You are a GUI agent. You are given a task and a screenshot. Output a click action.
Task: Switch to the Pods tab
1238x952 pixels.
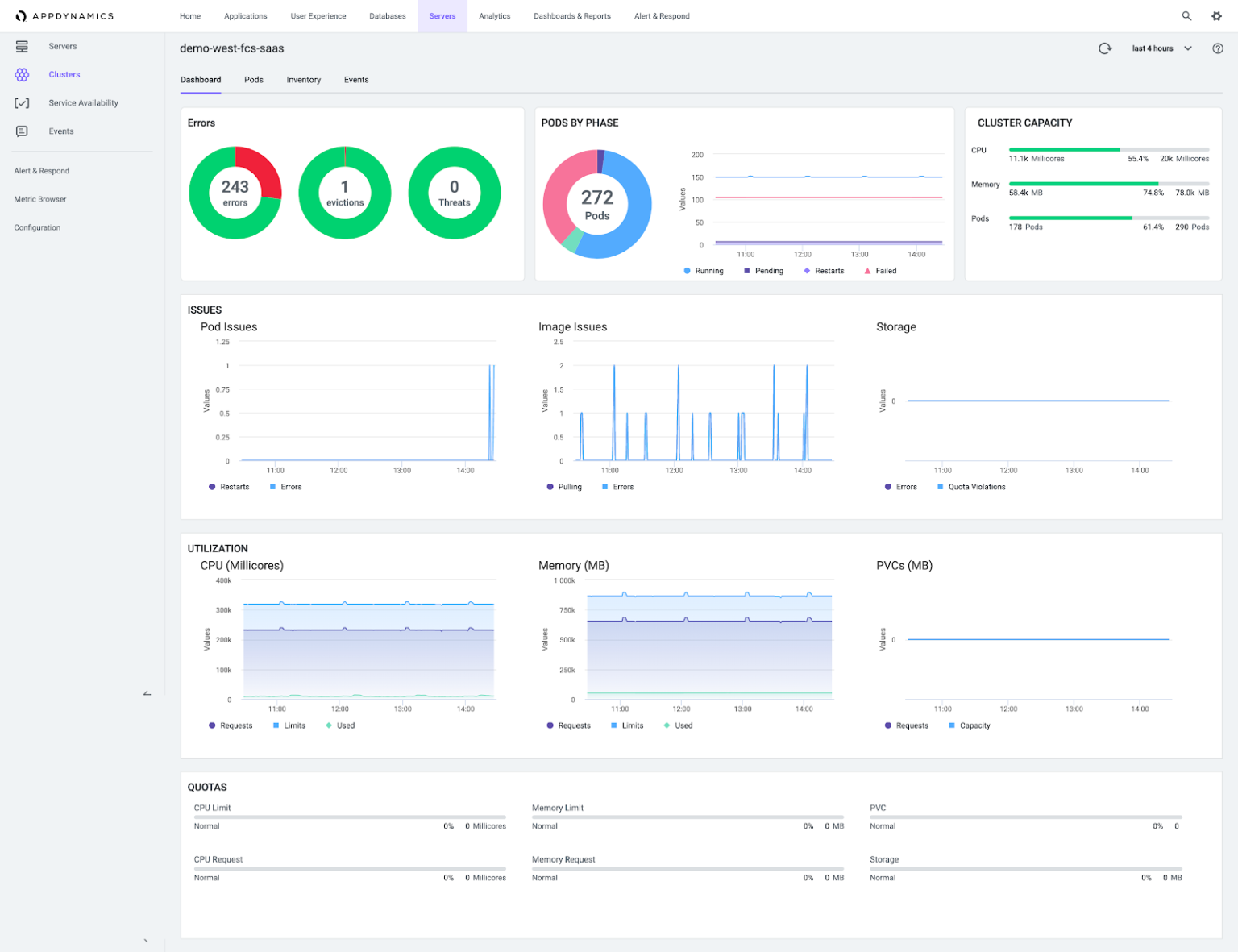tap(253, 80)
